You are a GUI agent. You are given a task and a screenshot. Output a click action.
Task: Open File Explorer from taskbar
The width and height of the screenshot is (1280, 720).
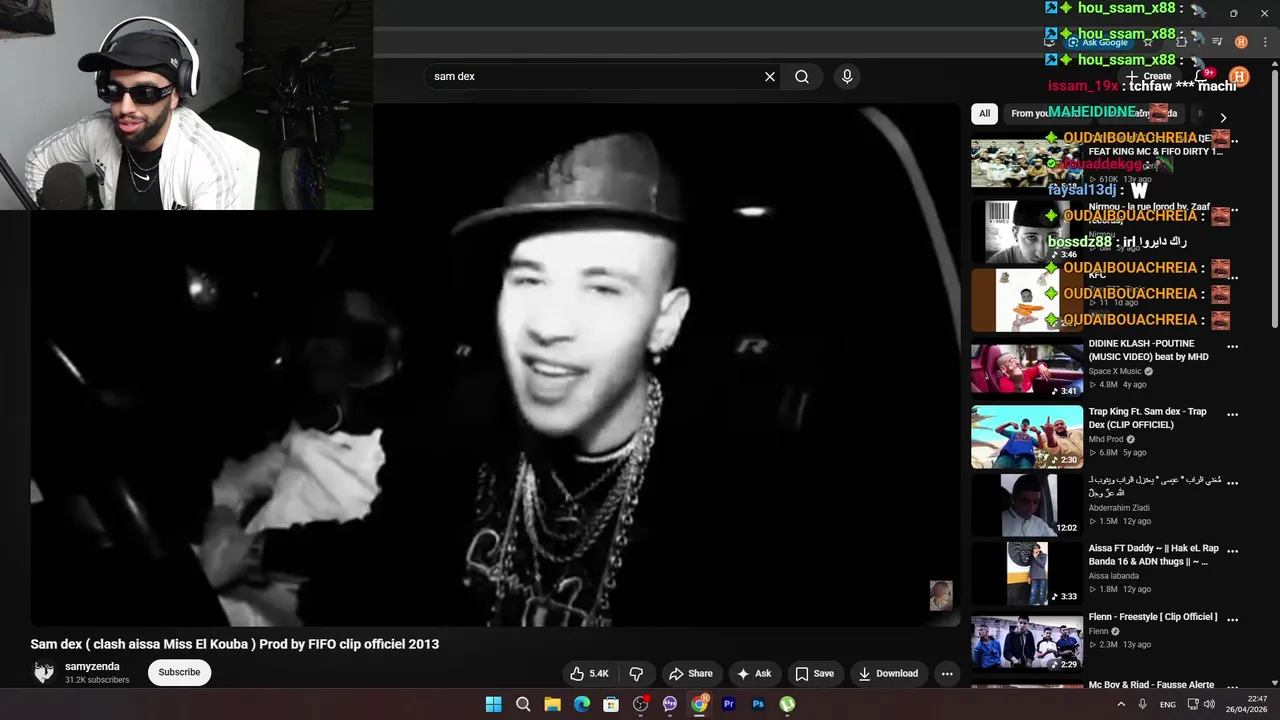click(x=552, y=704)
